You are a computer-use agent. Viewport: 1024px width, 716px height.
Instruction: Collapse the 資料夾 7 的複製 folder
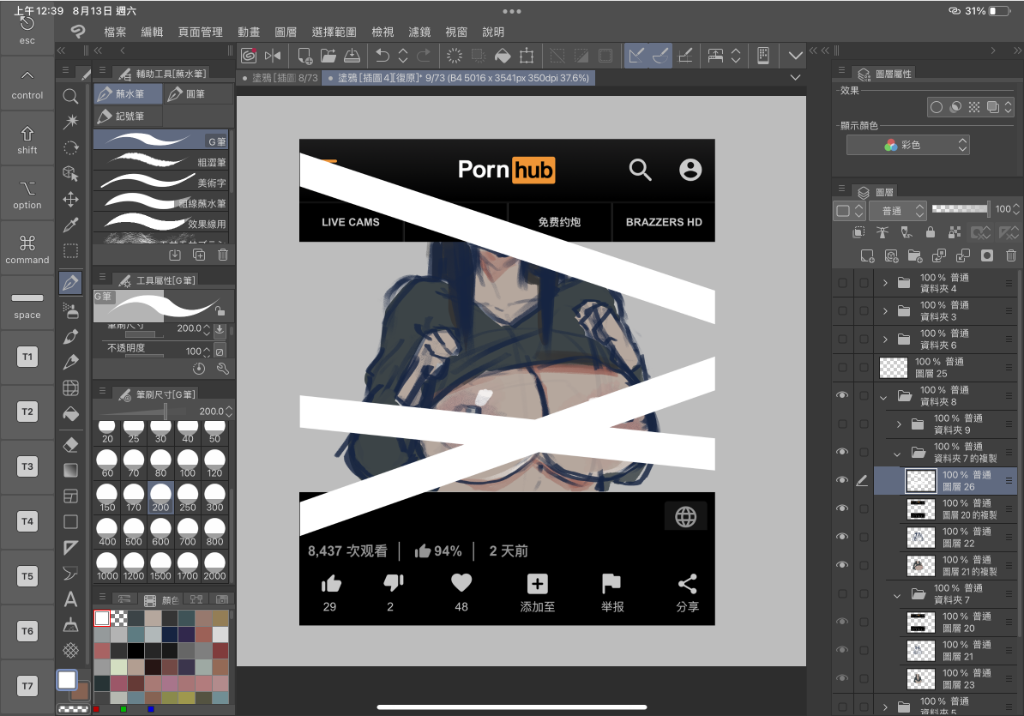tap(897, 453)
